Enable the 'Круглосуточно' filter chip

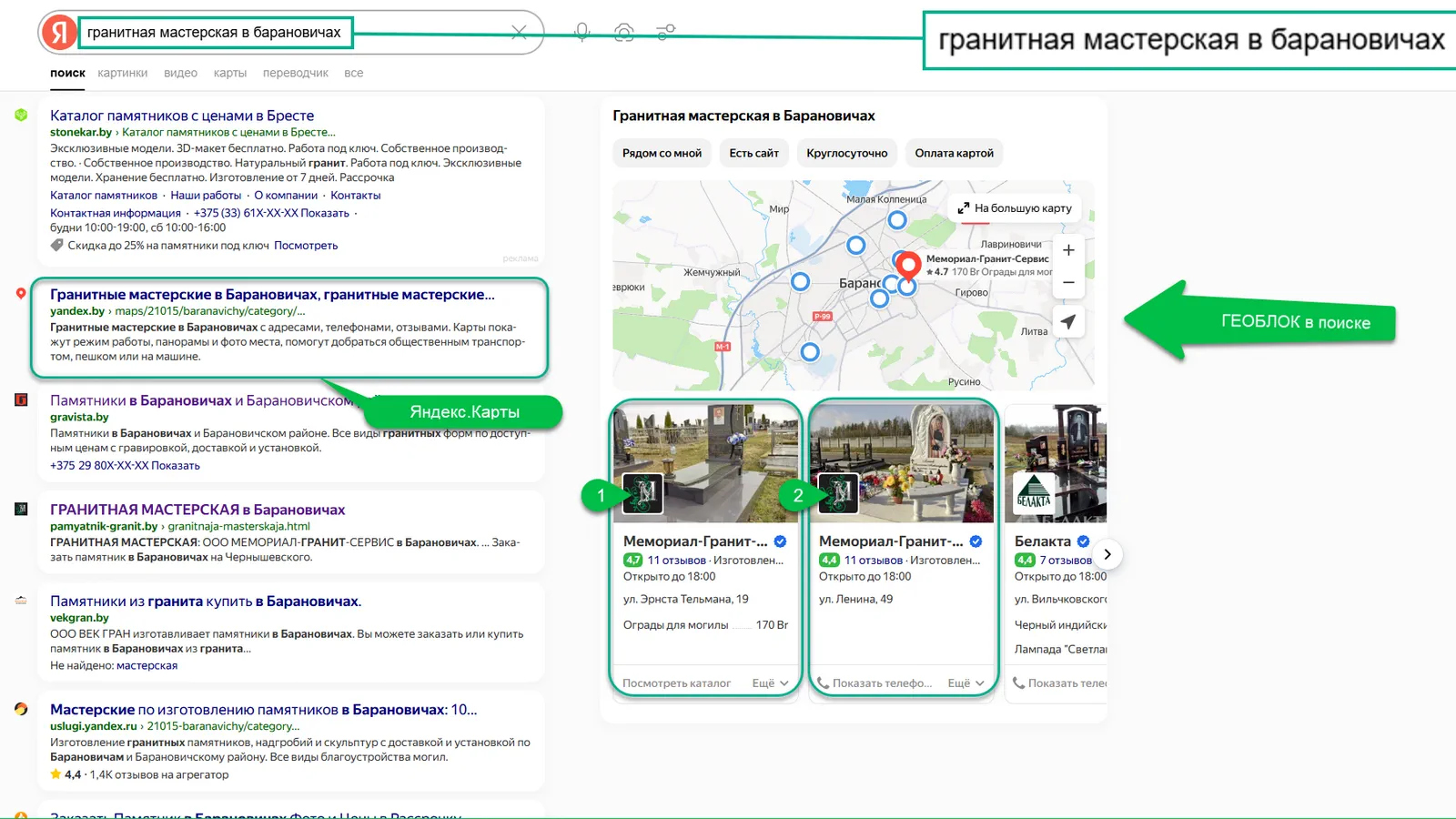tap(846, 153)
